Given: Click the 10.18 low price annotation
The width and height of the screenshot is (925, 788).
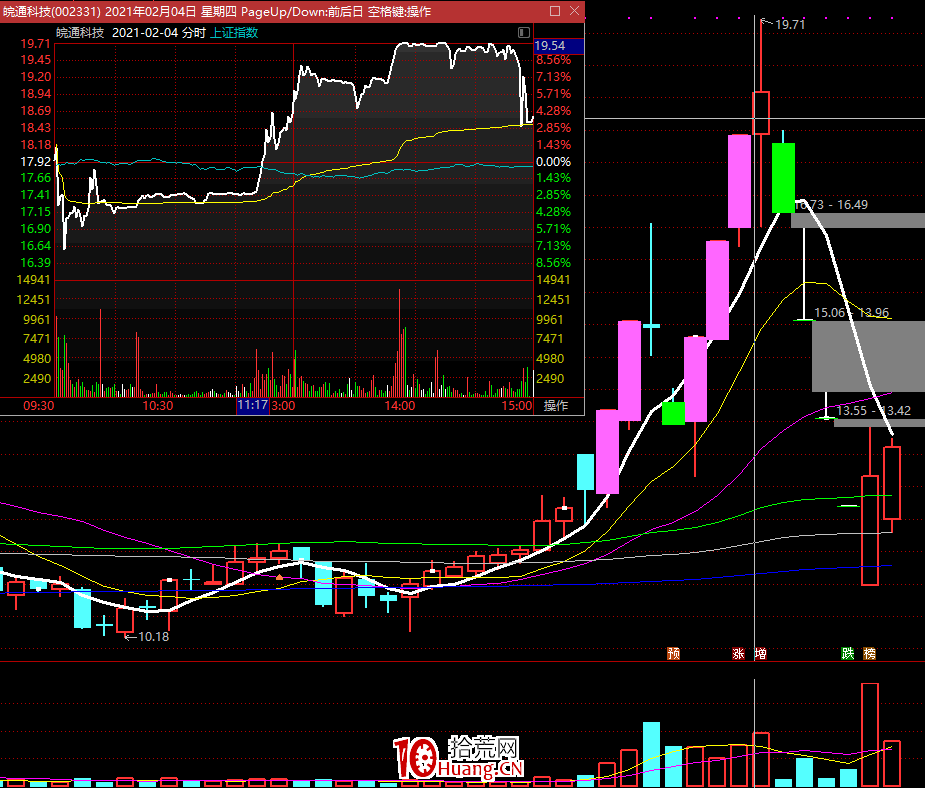Looking at the screenshot, I should coord(153,637).
